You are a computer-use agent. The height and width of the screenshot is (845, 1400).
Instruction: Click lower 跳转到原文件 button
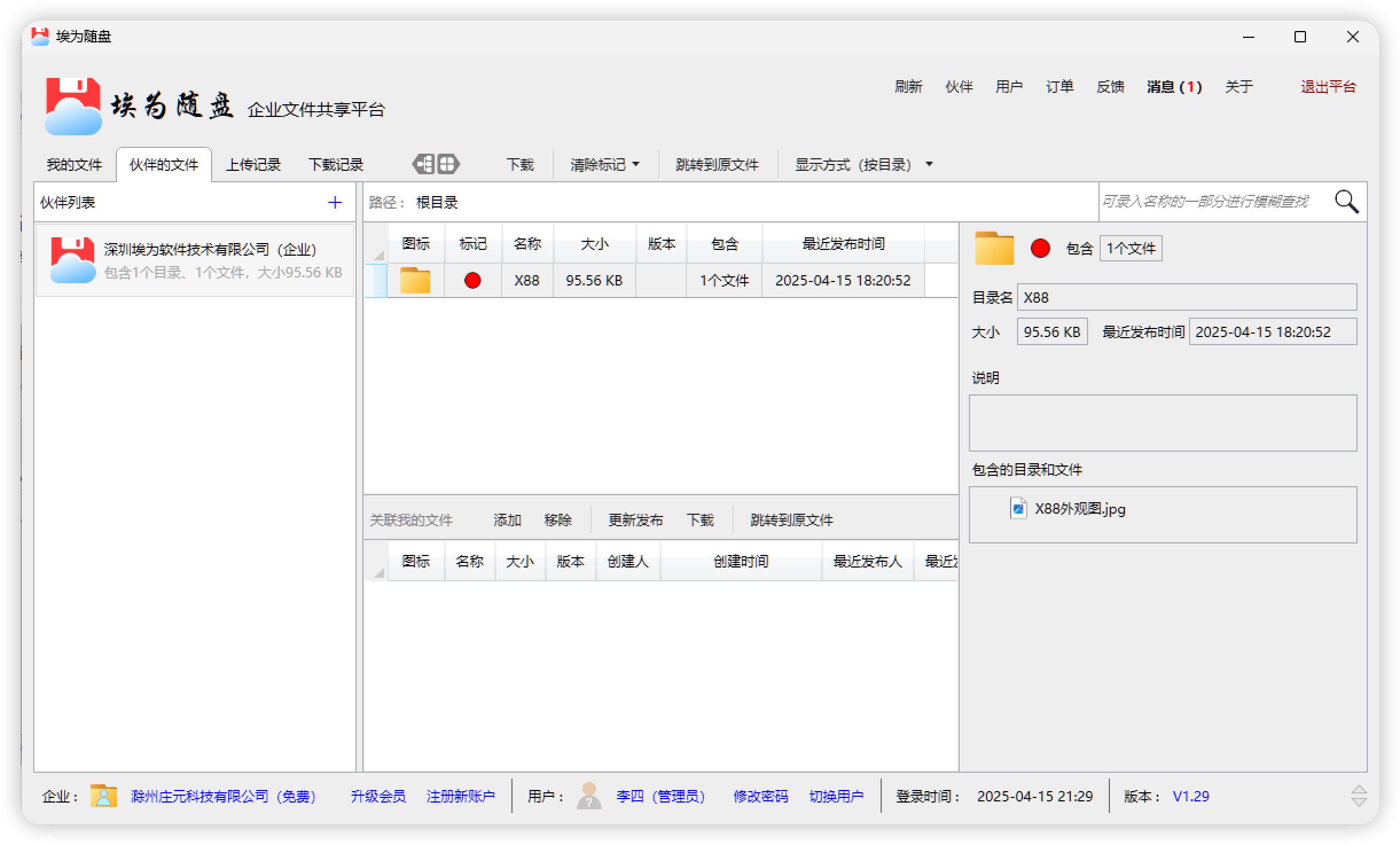tap(791, 520)
